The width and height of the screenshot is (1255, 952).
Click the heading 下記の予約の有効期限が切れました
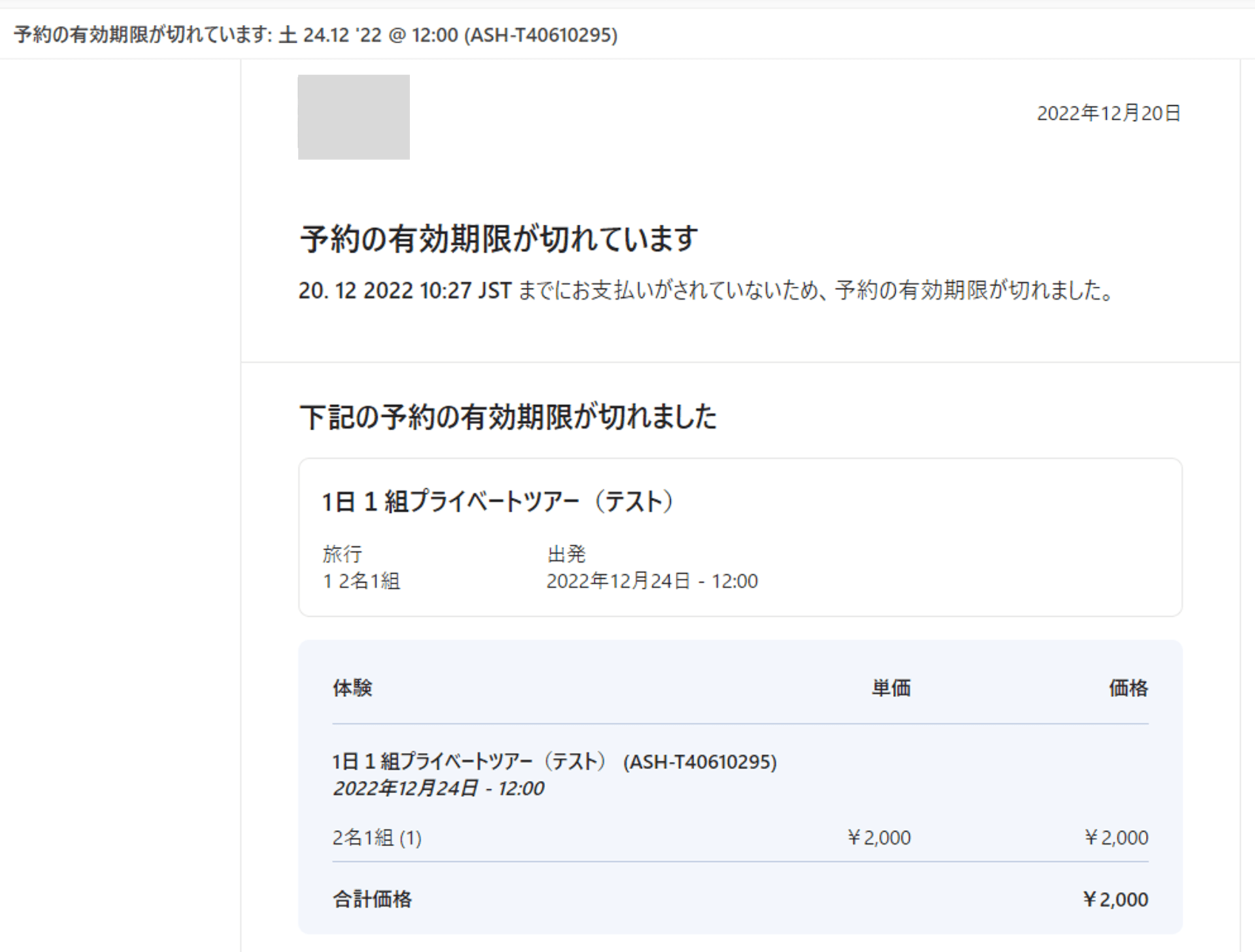pyautogui.click(x=508, y=417)
